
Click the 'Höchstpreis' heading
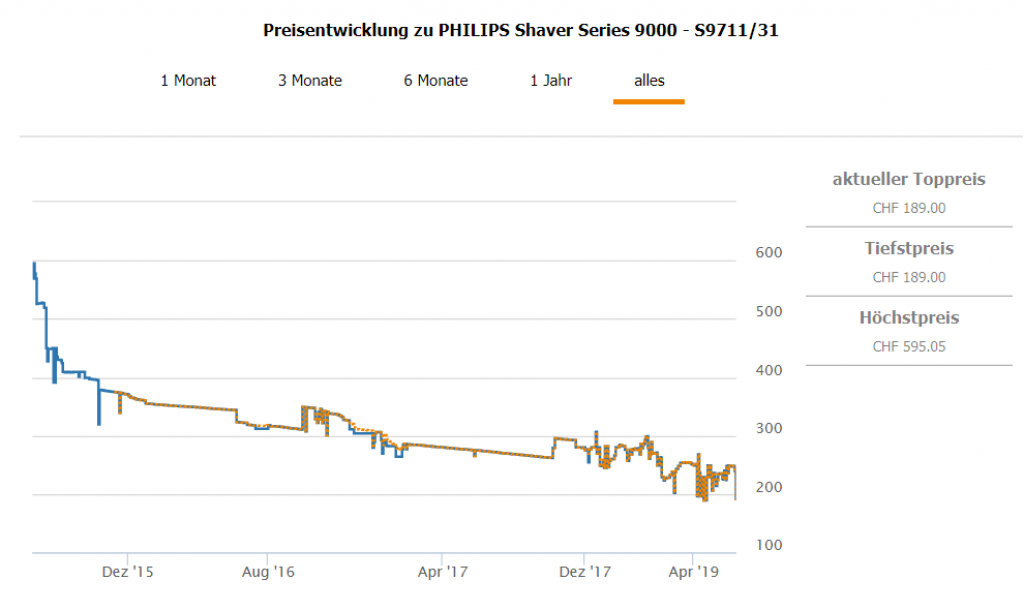tap(909, 318)
